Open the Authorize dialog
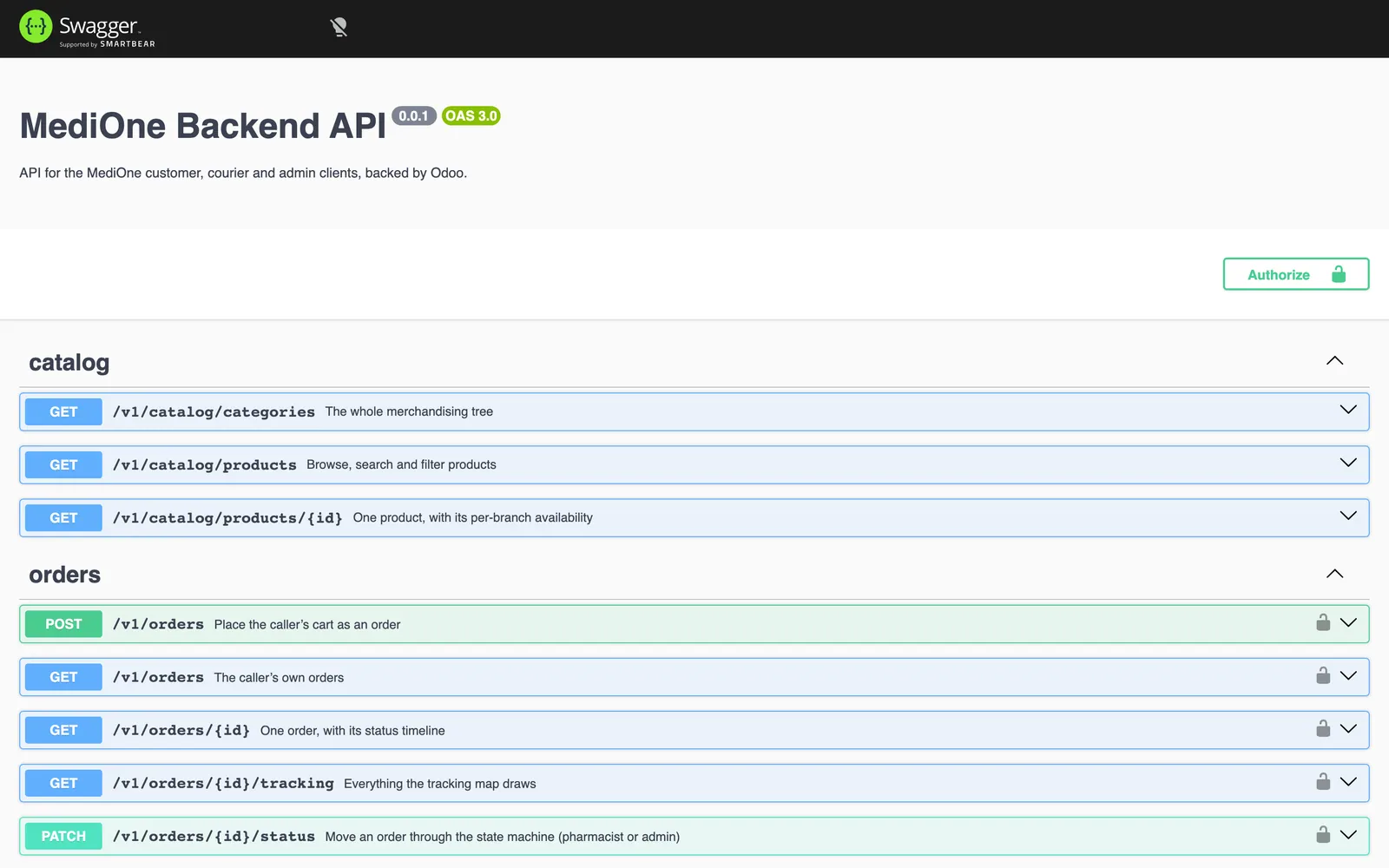 1295,274
